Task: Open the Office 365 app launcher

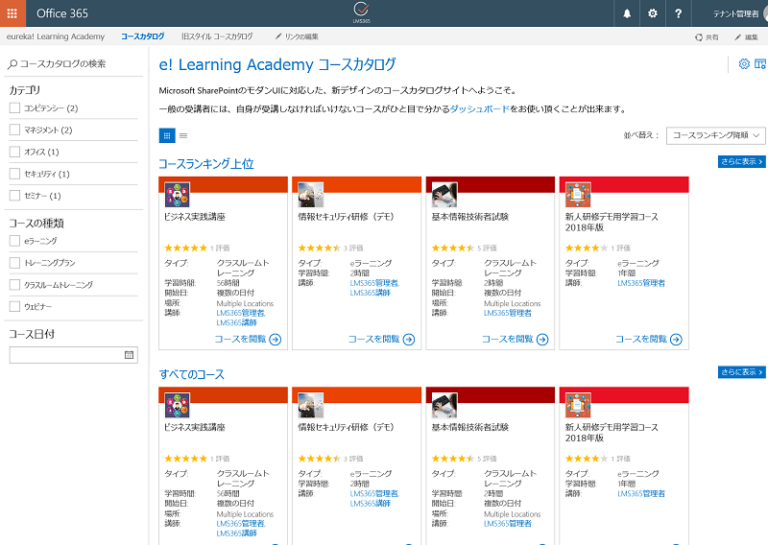Action: [x=12, y=13]
